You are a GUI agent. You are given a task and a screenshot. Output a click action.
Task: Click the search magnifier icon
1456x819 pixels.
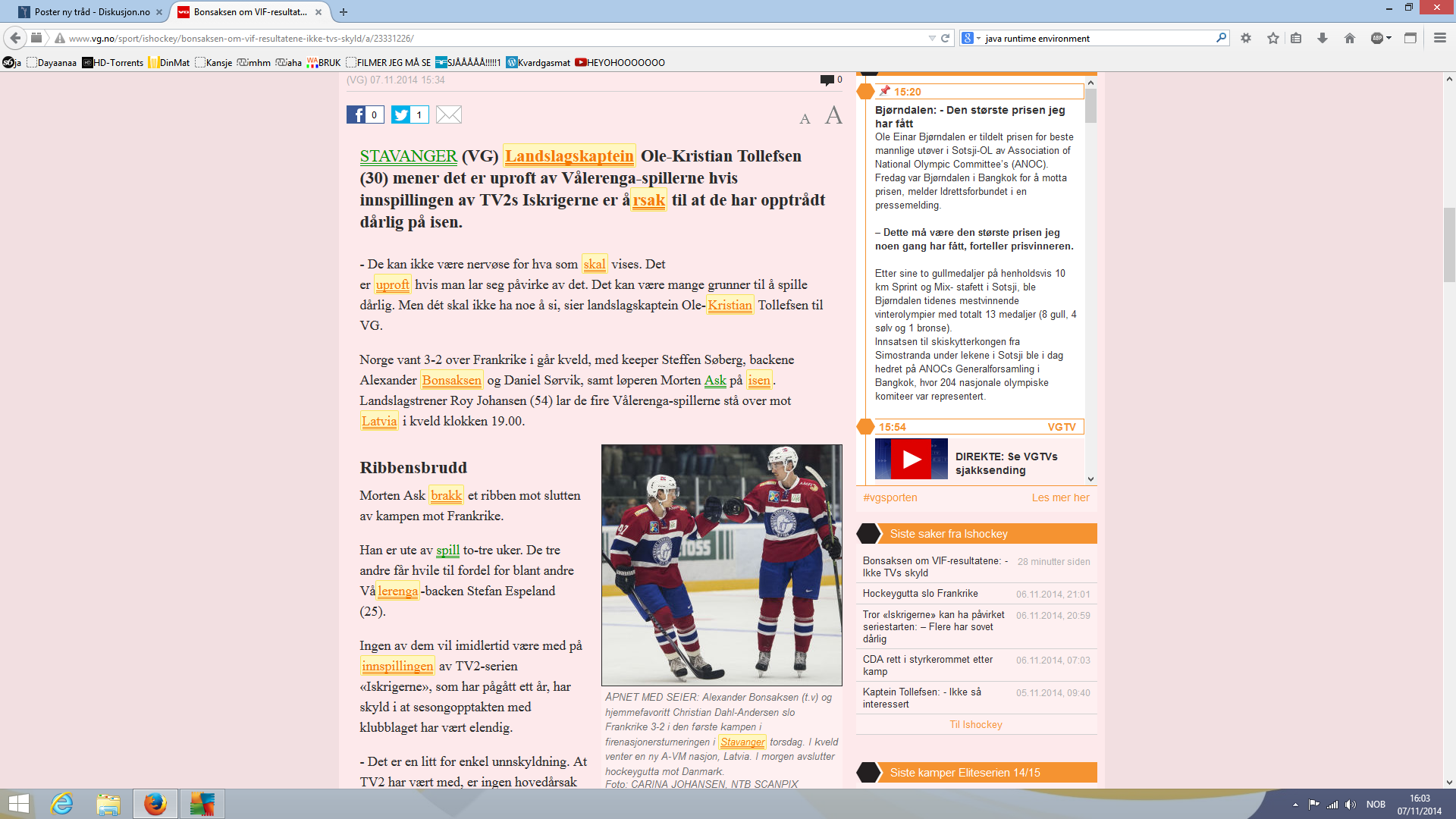pos(1221,38)
